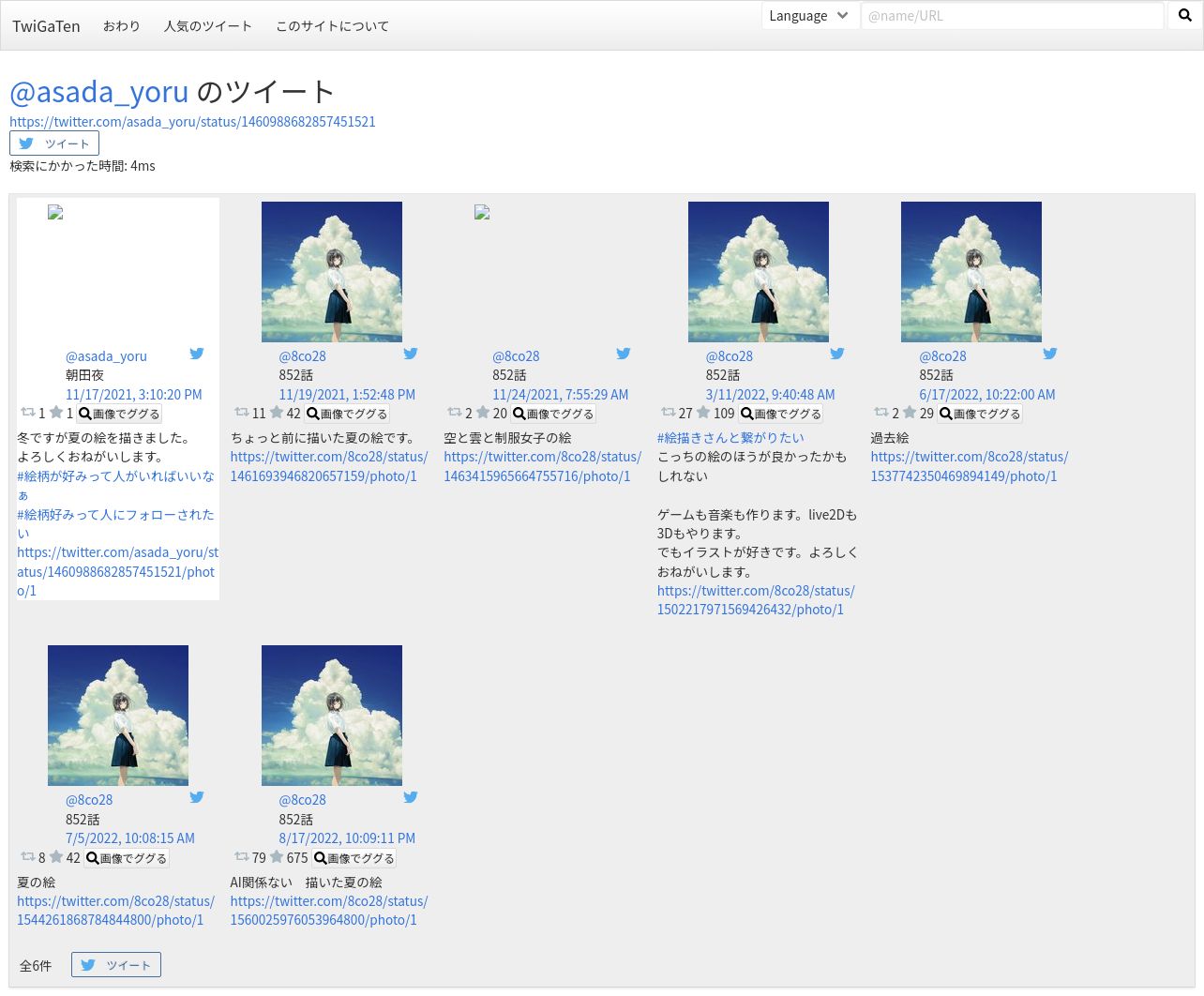
Task: Select the 全6件 result count text
Action: click(36, 966)
